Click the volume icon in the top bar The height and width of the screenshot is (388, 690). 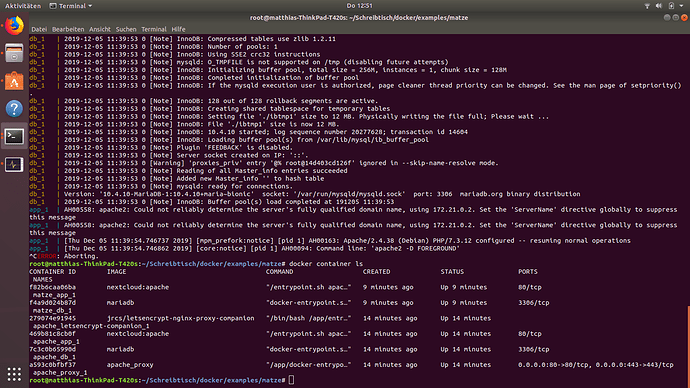(659, 6)
